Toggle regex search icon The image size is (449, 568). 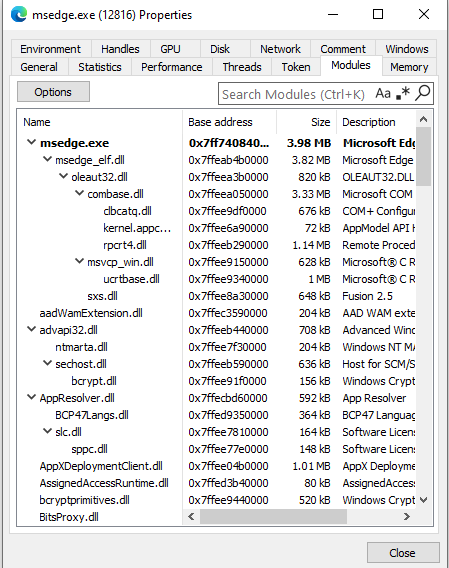coord(403,93)
